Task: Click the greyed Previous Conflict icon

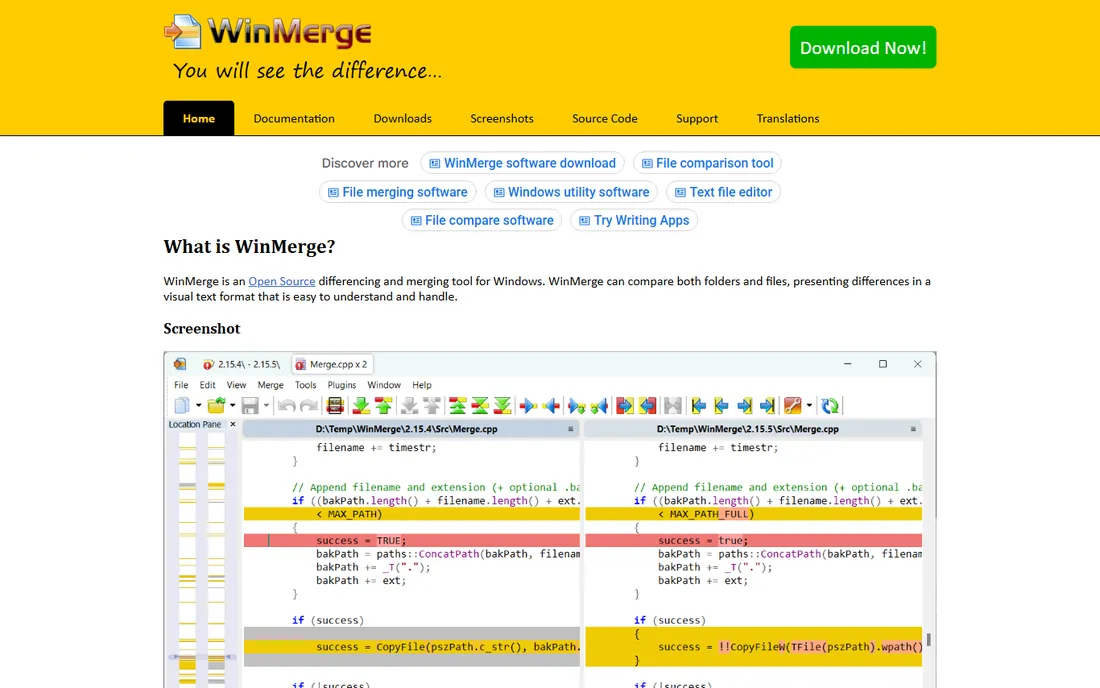Action: click(432, 405)
